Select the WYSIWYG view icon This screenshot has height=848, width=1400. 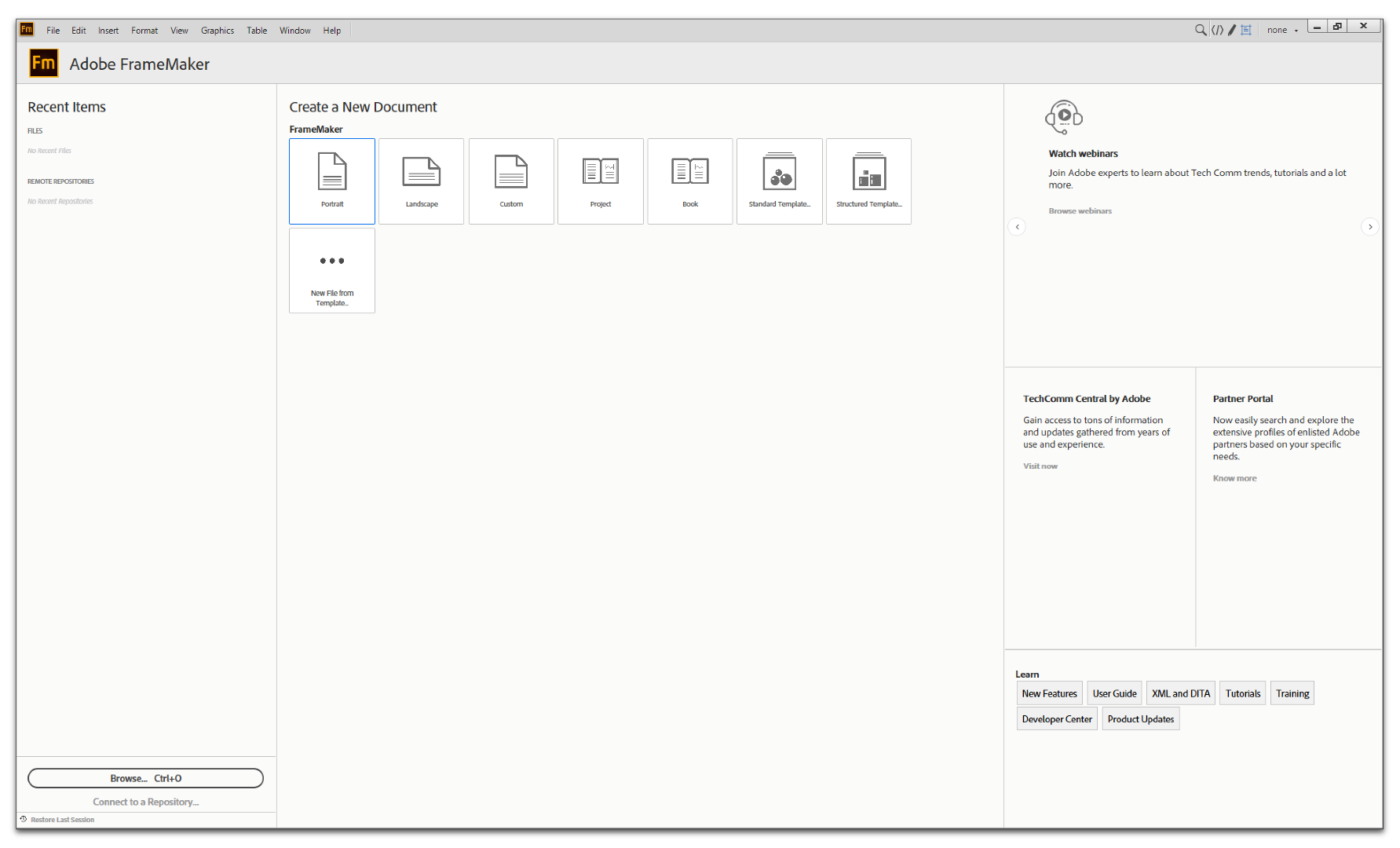[1246, 30]
